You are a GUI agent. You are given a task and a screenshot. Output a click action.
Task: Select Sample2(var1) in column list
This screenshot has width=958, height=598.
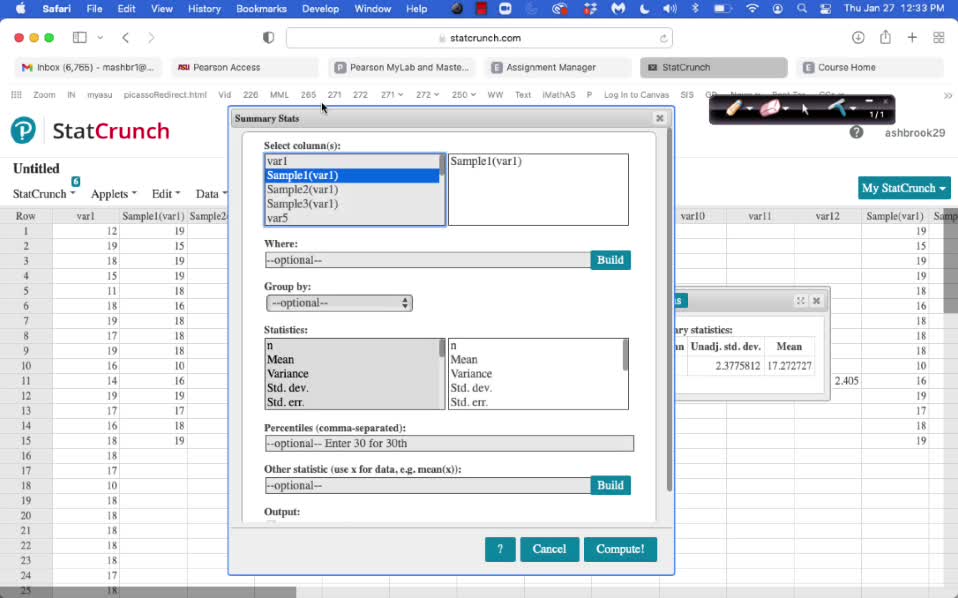coord(352,189)
